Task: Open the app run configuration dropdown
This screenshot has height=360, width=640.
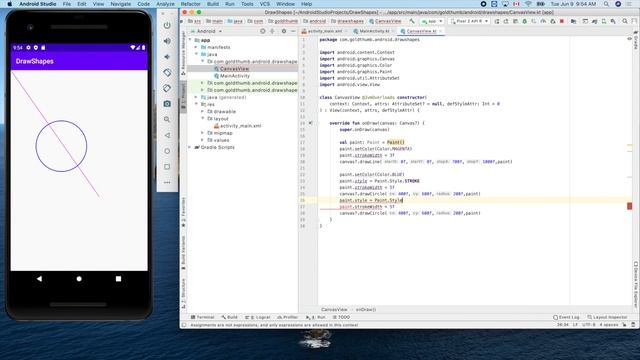Action: click(432, 21)
